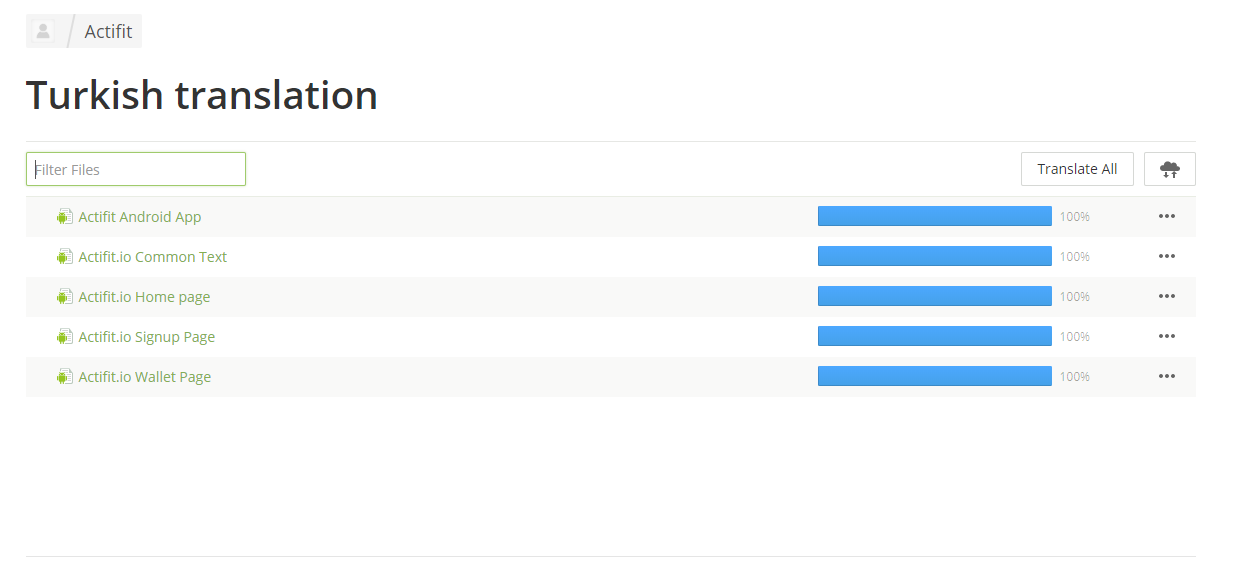Open the Actifit Android App file link
The image size is (1248, 564).
tap(140, 217)
